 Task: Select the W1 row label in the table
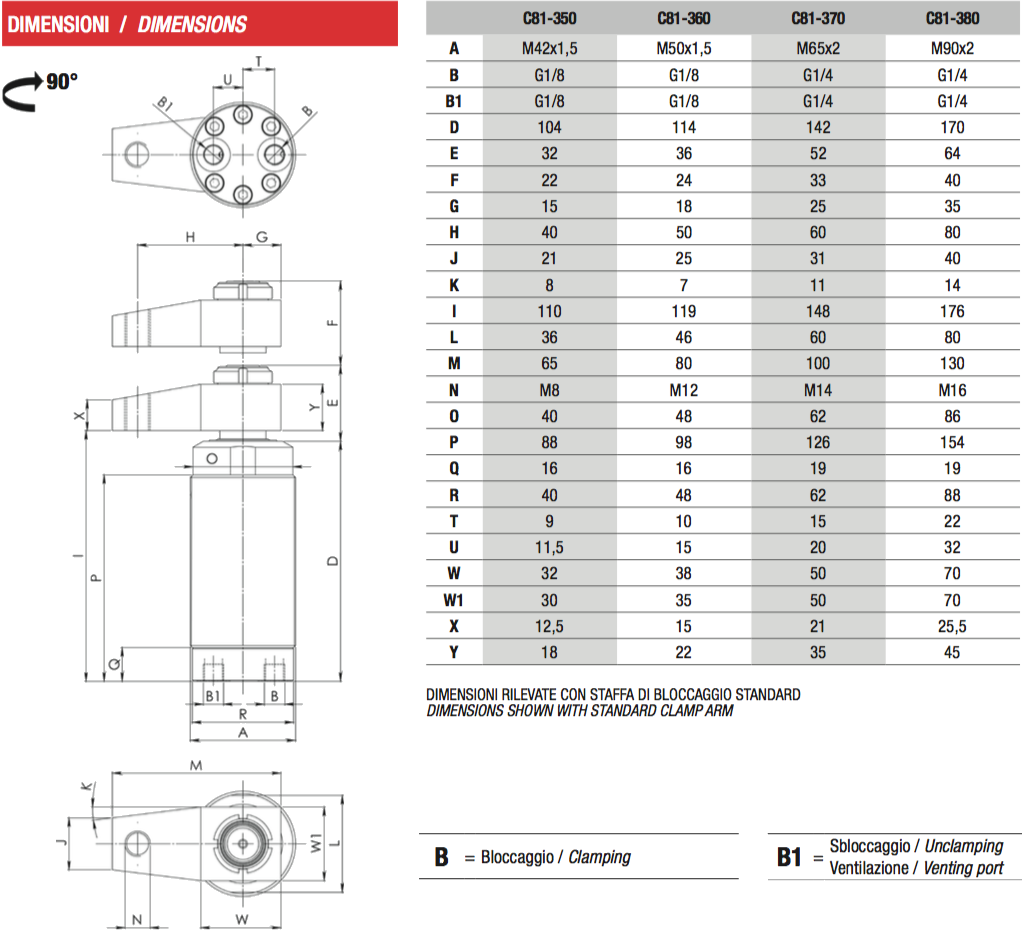(x=454, y=600)
